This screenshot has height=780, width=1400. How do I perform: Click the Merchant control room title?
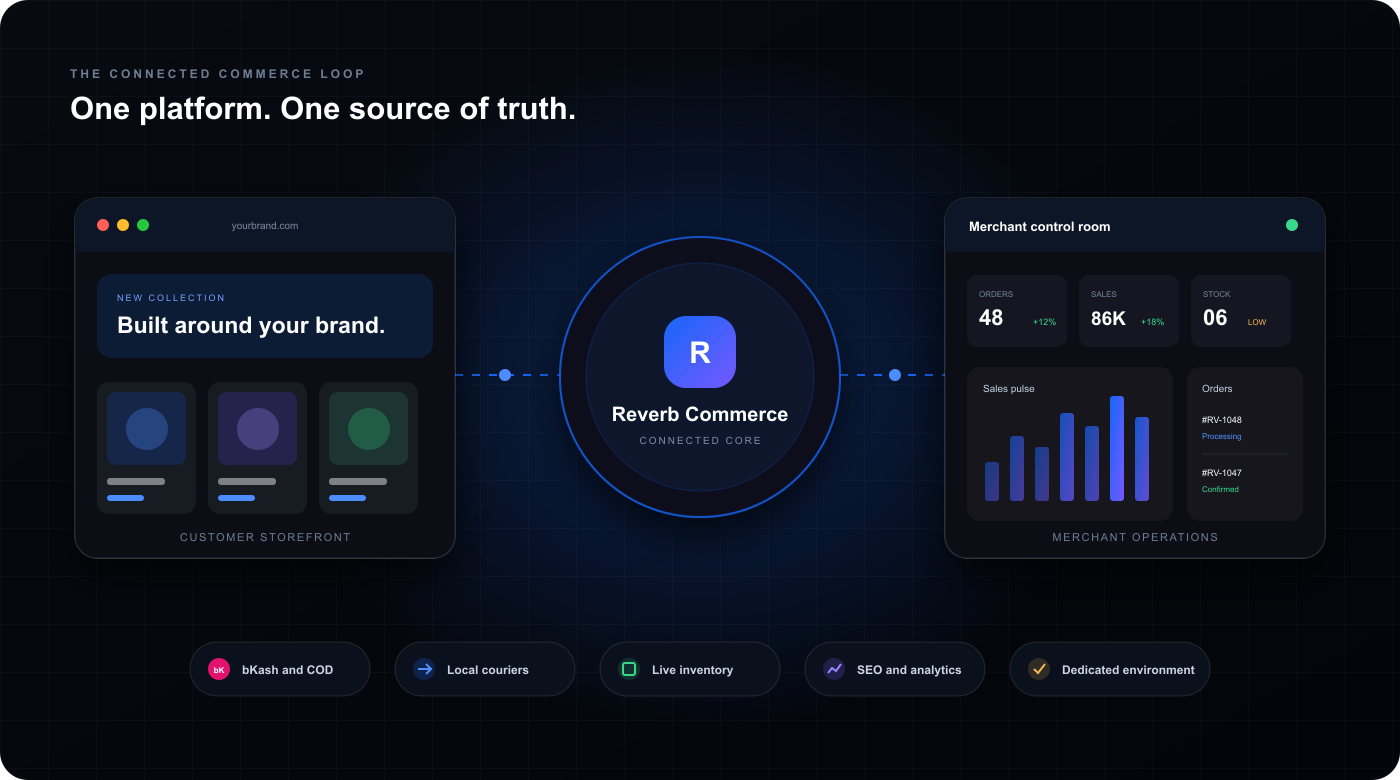[x=1040, y=227]
